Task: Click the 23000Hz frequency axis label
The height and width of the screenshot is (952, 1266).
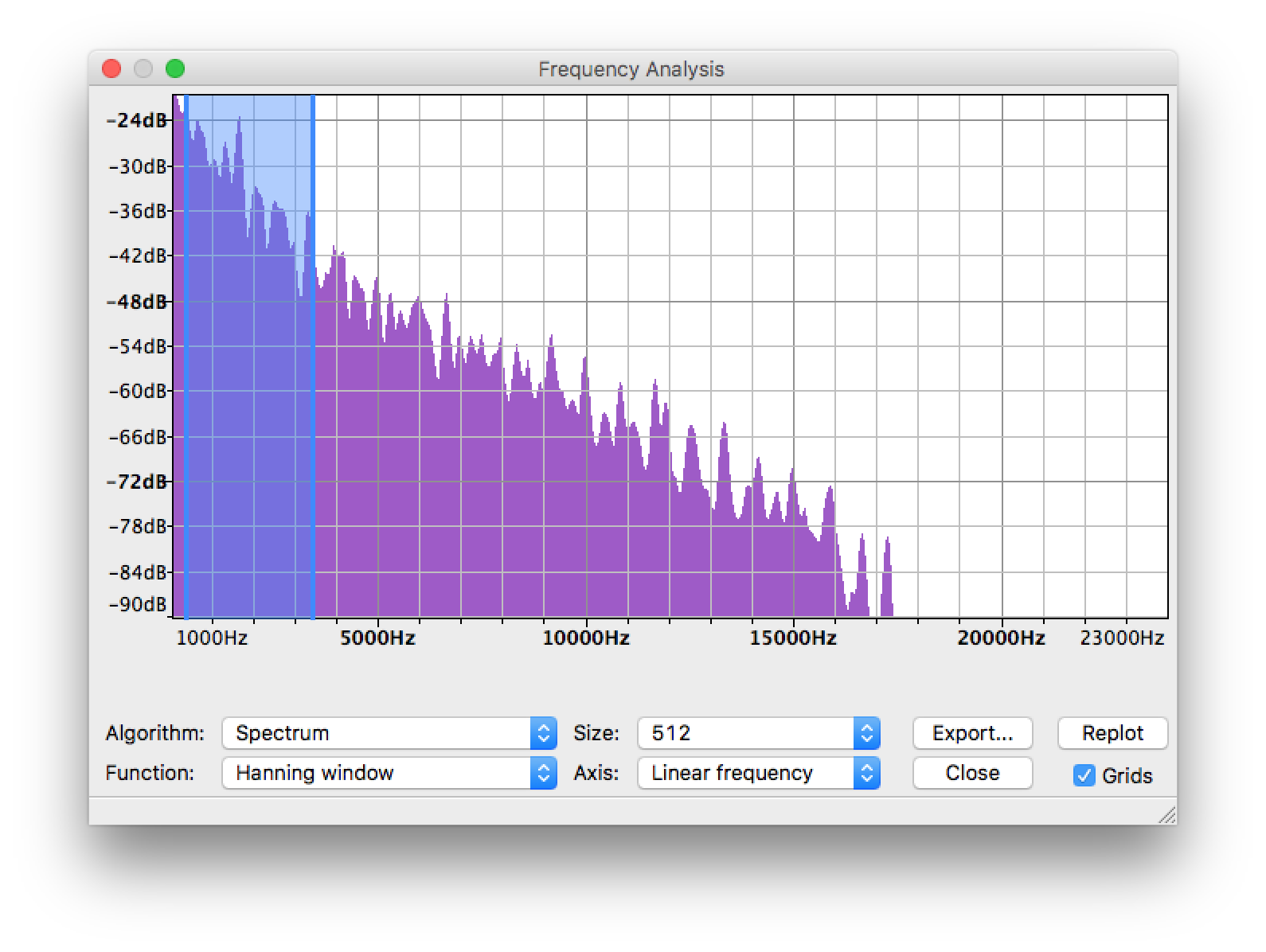Action: click(1122, 638)
